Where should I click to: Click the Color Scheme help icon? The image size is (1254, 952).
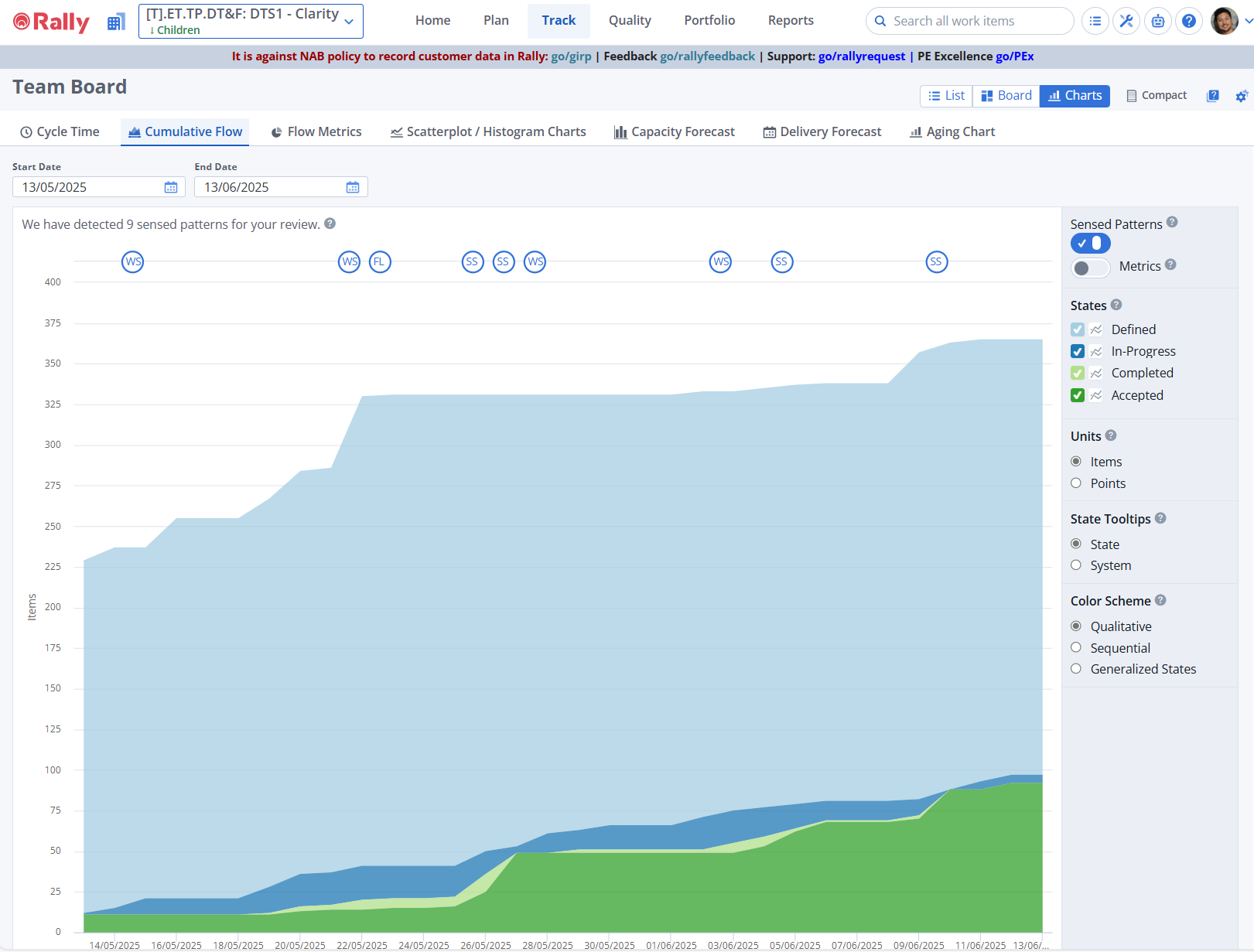click(x=1160, y=600)
